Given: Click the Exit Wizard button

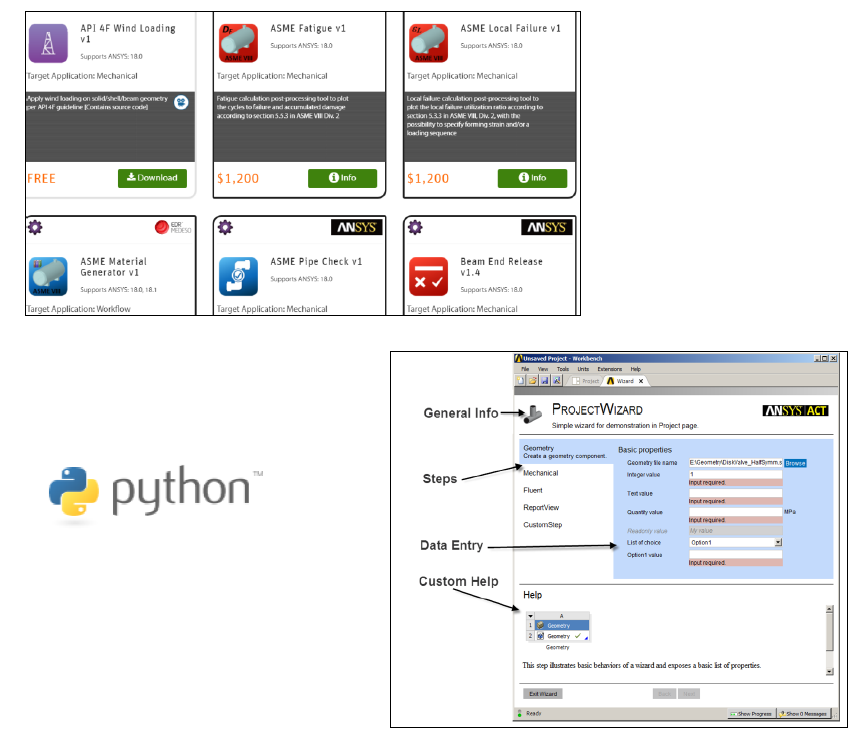Looking at the screenshot, I should pyautogui.click(x=543, y=694).
